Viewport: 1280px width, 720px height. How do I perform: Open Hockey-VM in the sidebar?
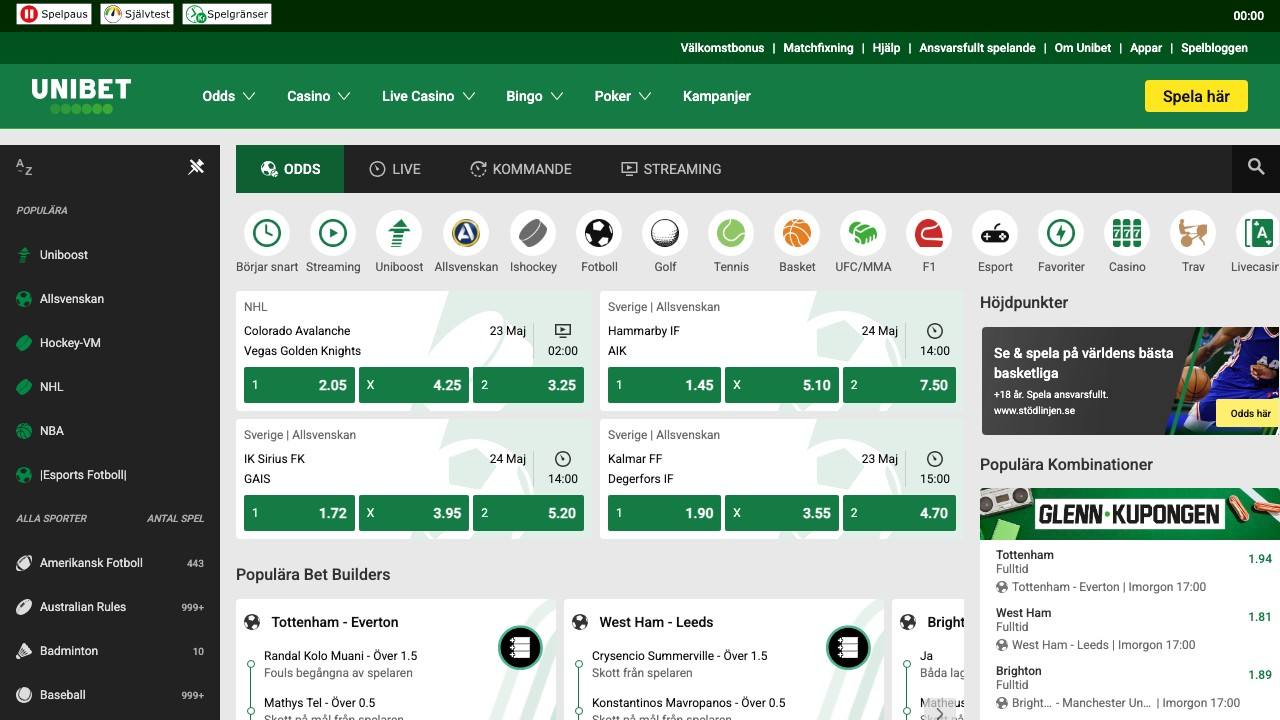[x=110, y=343]
